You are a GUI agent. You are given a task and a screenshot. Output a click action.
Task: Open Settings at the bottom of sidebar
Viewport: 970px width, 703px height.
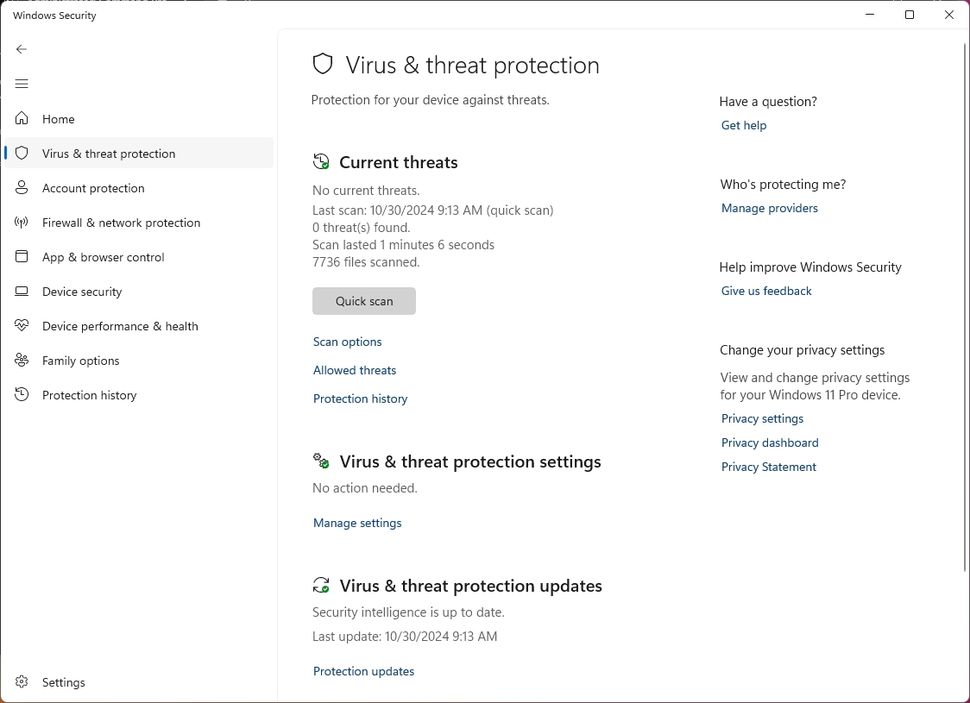click(63, 682)
